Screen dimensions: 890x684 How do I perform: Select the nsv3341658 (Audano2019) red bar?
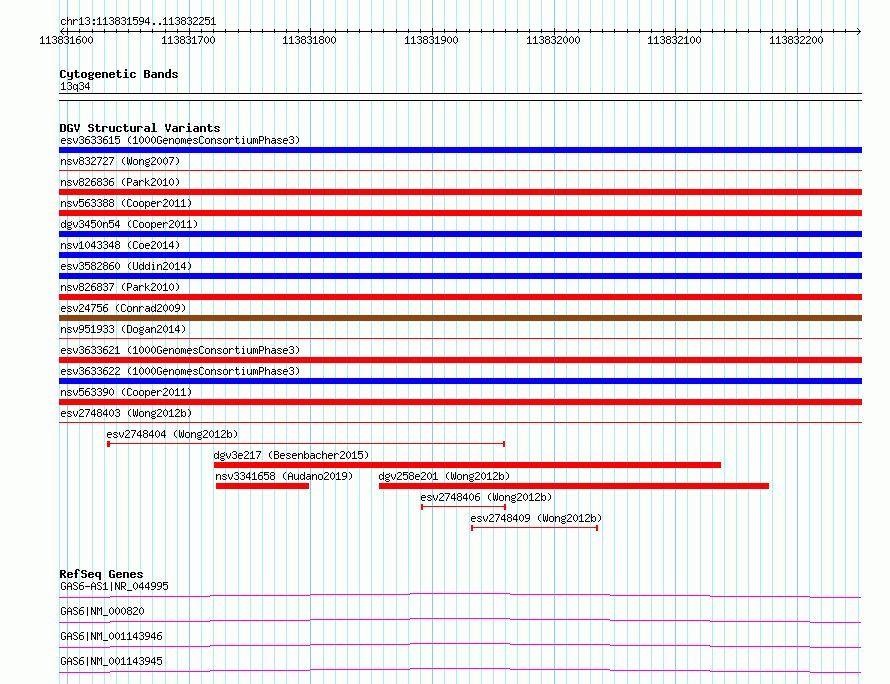pyautogui.click(x=262, y=486)
